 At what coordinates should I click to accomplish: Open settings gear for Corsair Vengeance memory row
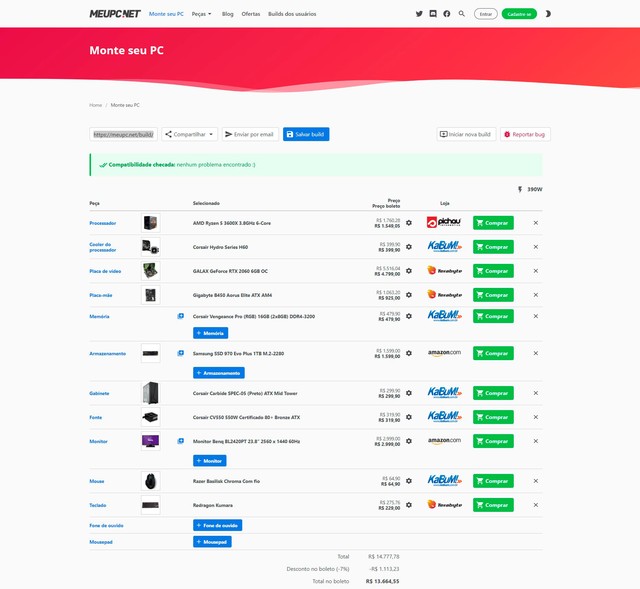pyautogui.click(x=409, y=316)
